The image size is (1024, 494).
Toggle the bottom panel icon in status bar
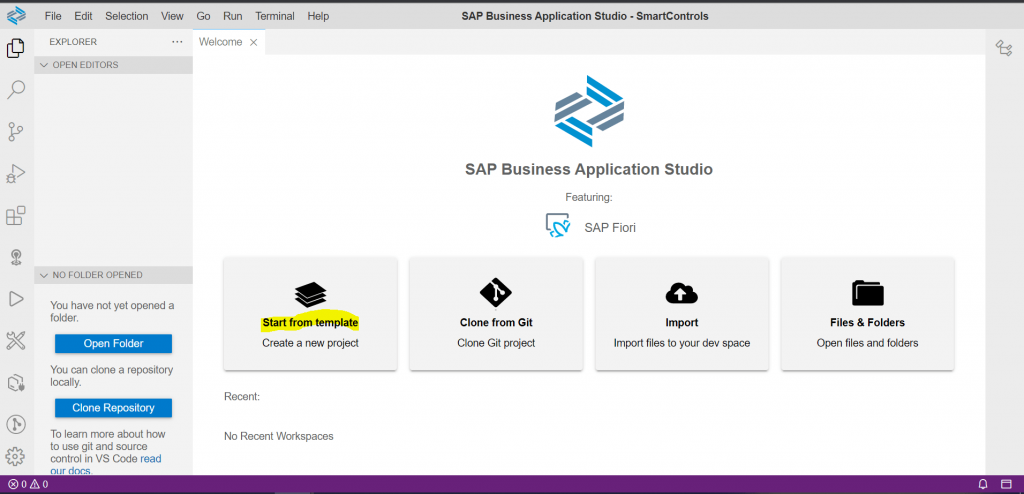pos(1006,484)
